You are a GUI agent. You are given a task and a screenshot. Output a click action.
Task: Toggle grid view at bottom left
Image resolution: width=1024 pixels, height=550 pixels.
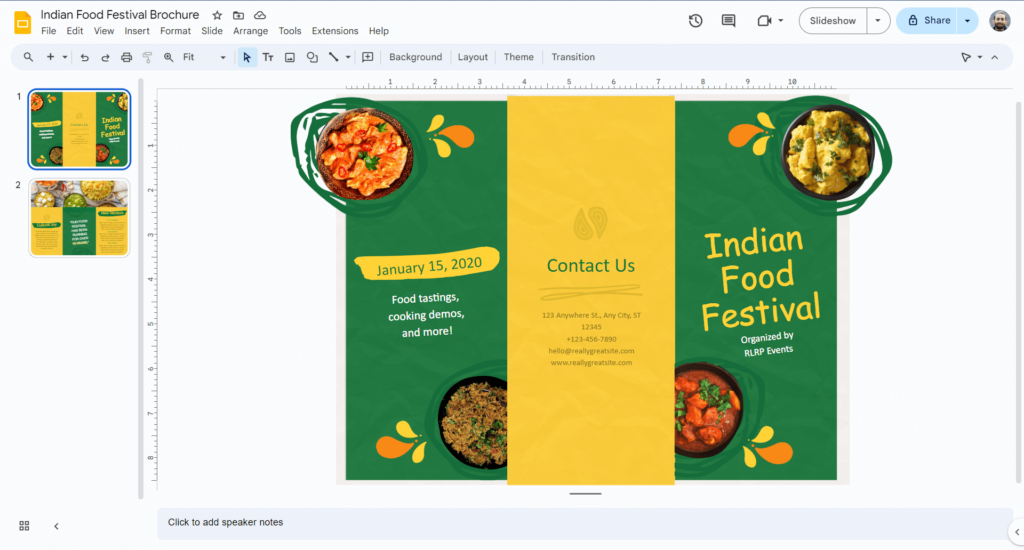[24, 526]
